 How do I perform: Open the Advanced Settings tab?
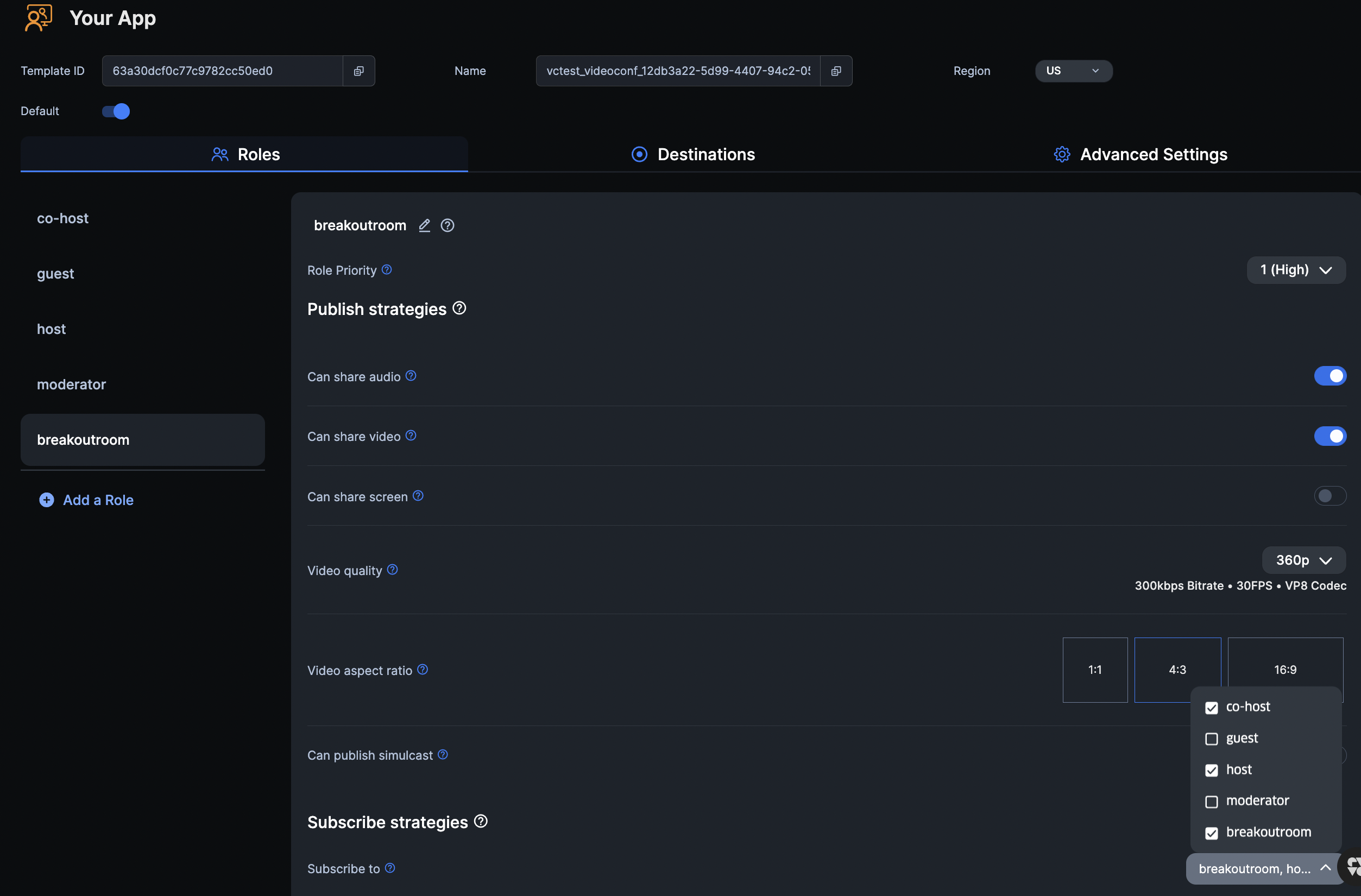pos(1141,154)
